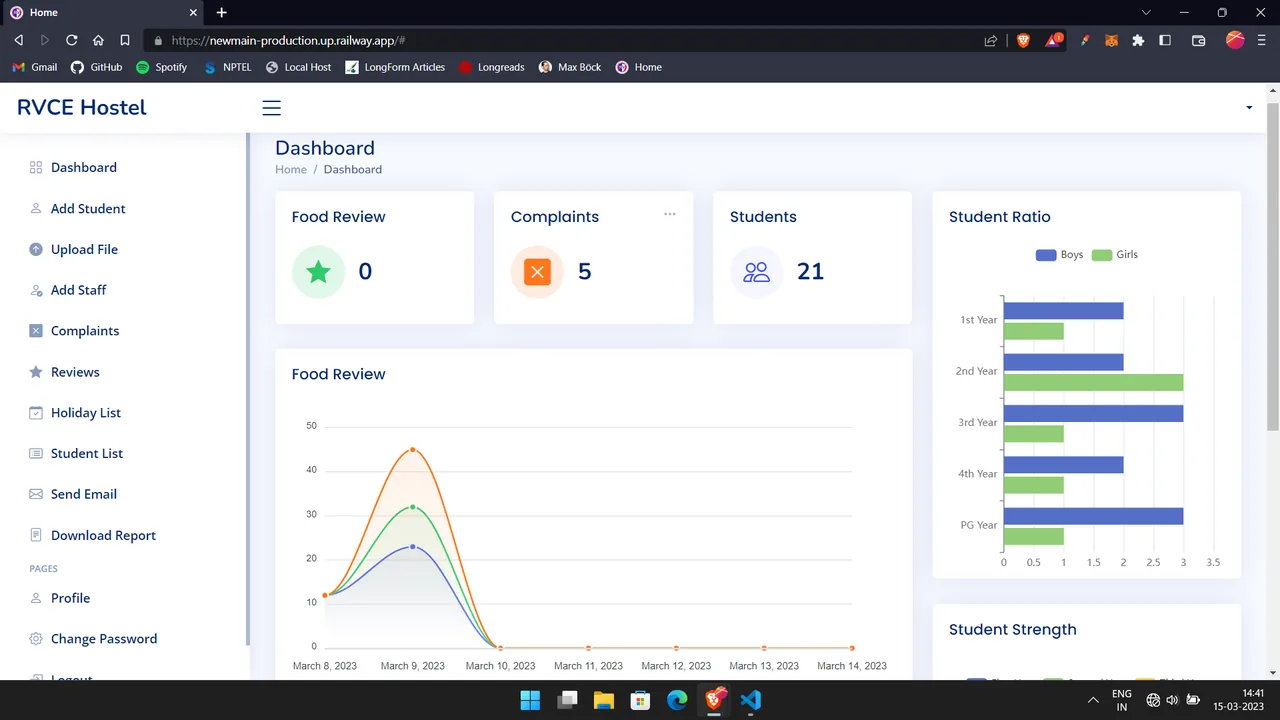Click the students count 21
Viewport: 1280px width, 720px height.
point(810,272)
